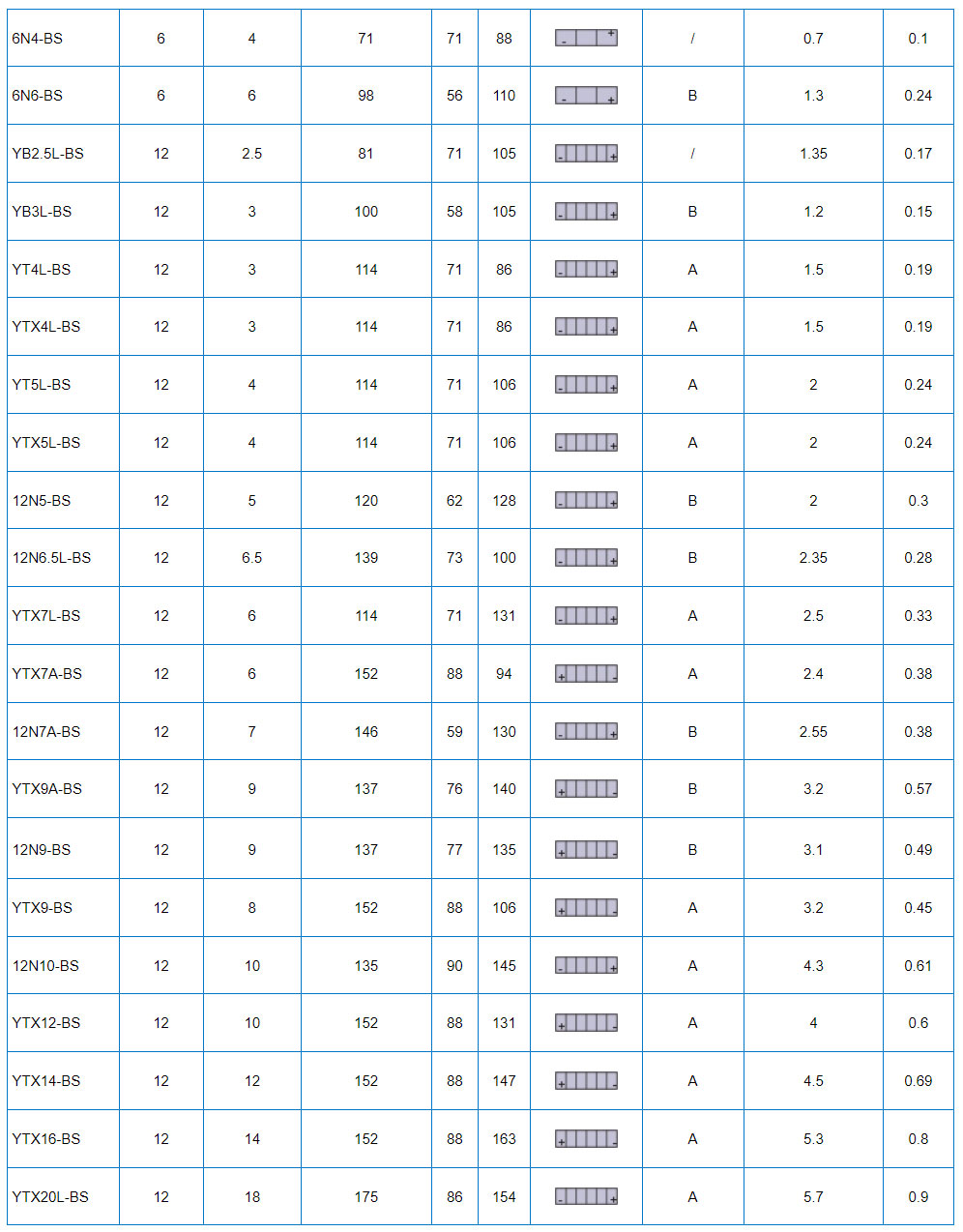Select the 12N6.5L-BS model cell
This screenshot has height=1232, width=963.
tap(63, 558)
